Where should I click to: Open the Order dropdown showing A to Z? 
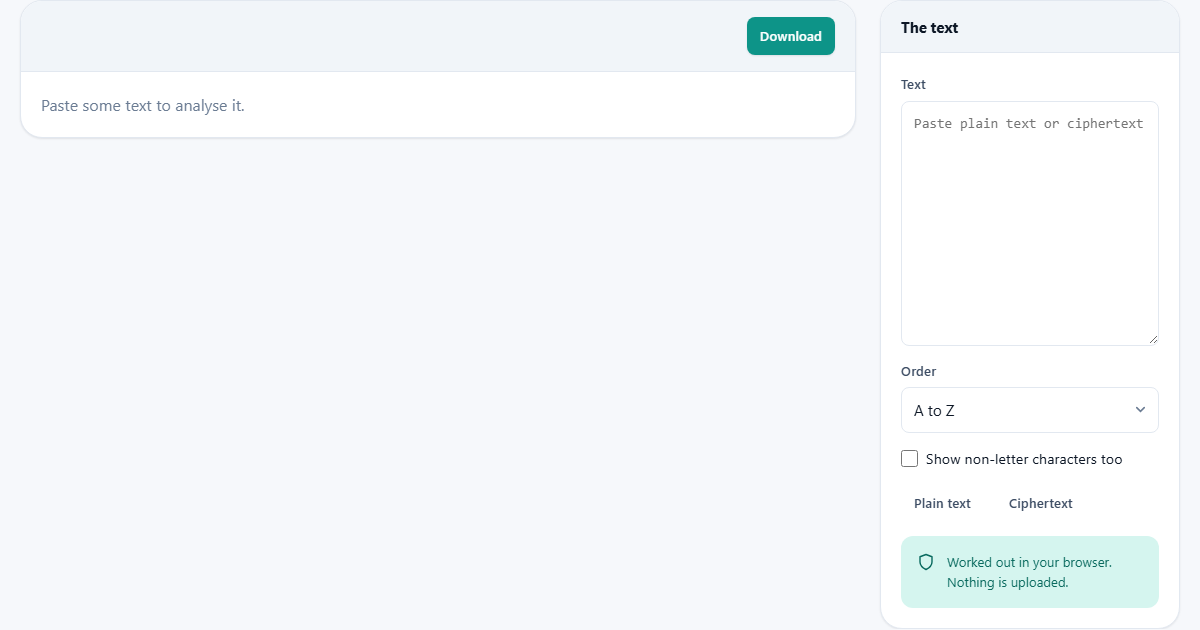(1029, 410)
